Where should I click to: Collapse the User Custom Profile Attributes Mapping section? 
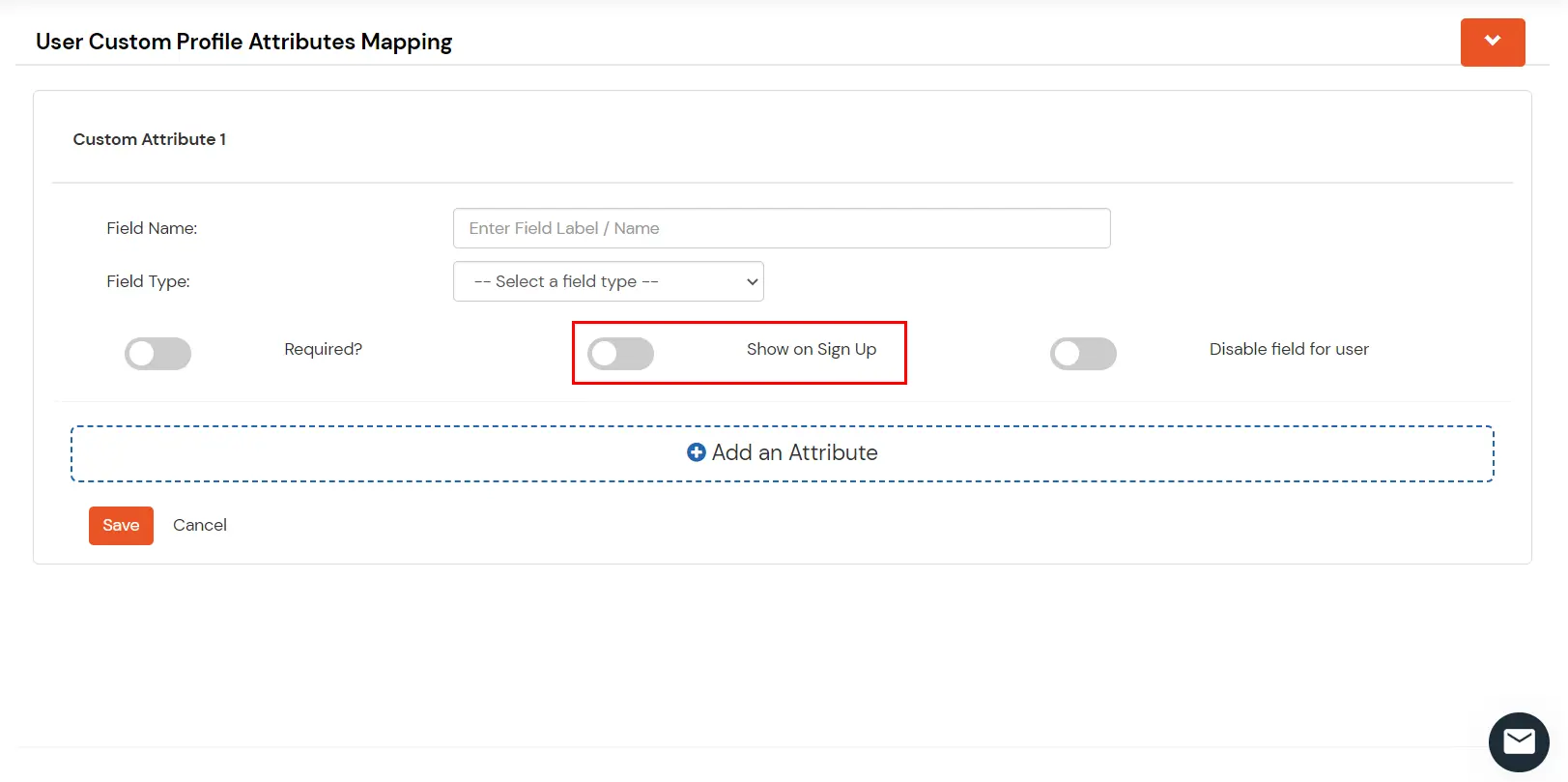pos(1492,43)
